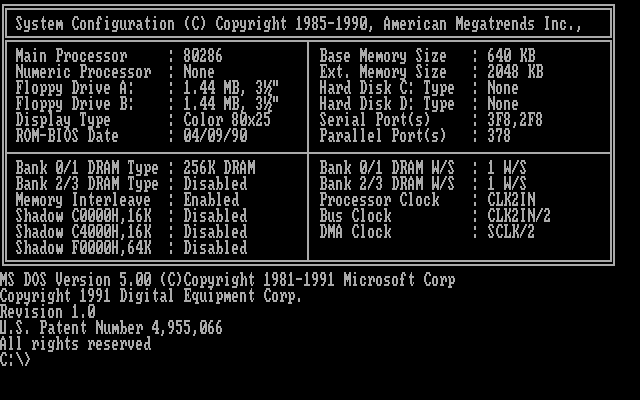
Task: Click the 80286 processor value
Action: [203, 56]
